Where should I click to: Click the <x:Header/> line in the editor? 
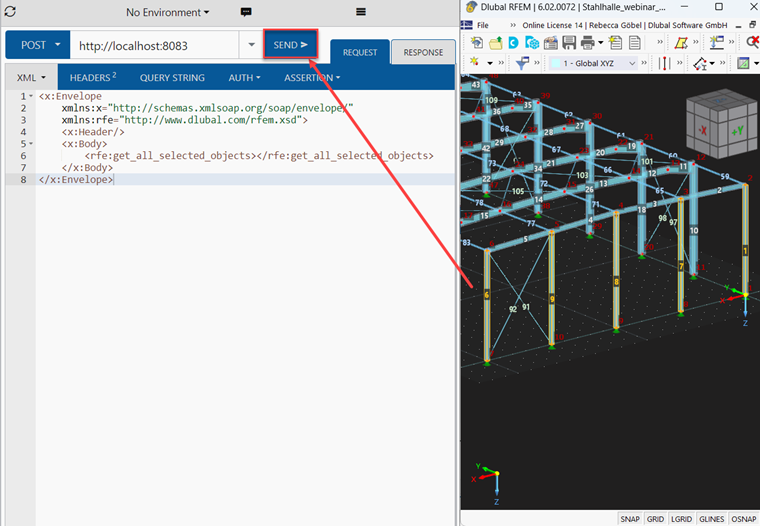click(x=93, y=132)
